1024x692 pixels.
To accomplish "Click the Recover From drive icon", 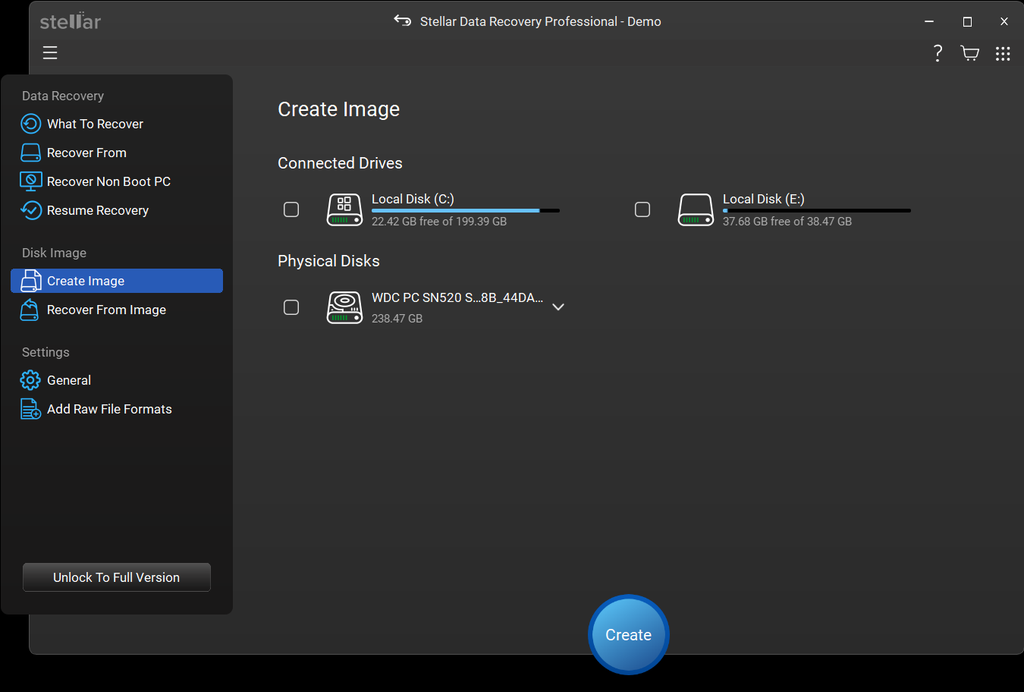I will click(31, 153).
